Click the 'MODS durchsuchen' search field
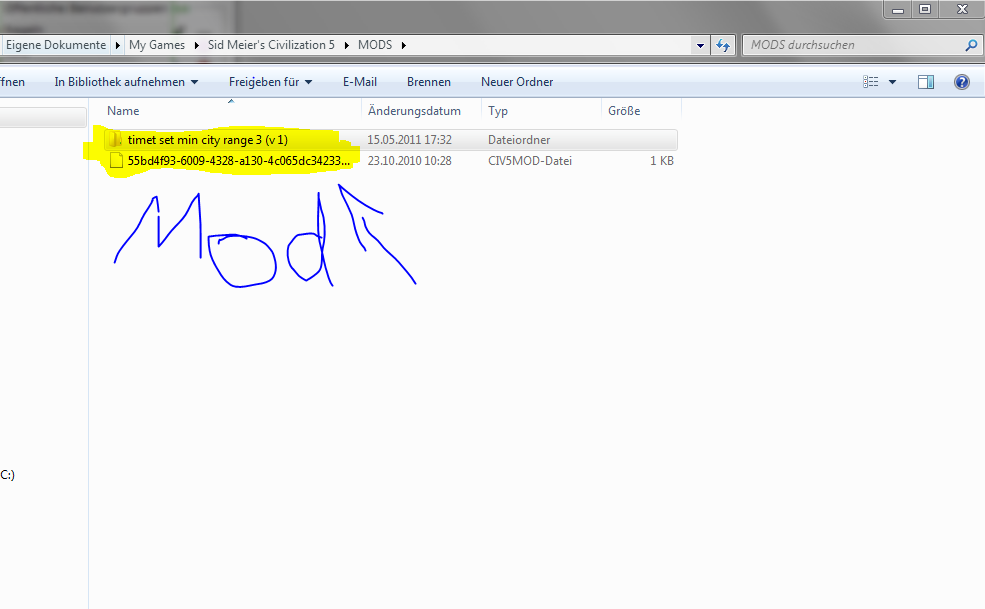Image resolution: width=985 pixels, height=609 pixels. point(850,45)
